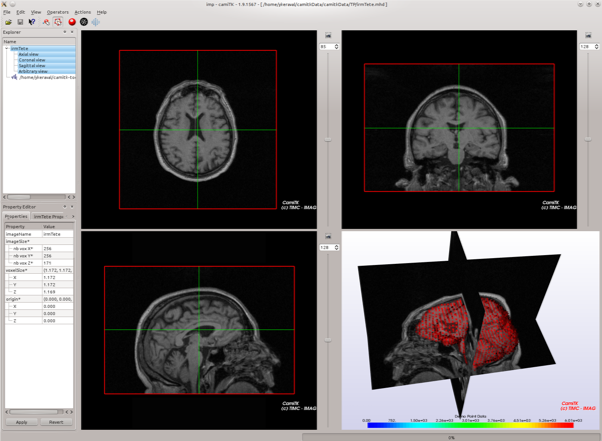Click the sagittal slice slider handle
Screen dimensions: 602x441
pos(328,340)
